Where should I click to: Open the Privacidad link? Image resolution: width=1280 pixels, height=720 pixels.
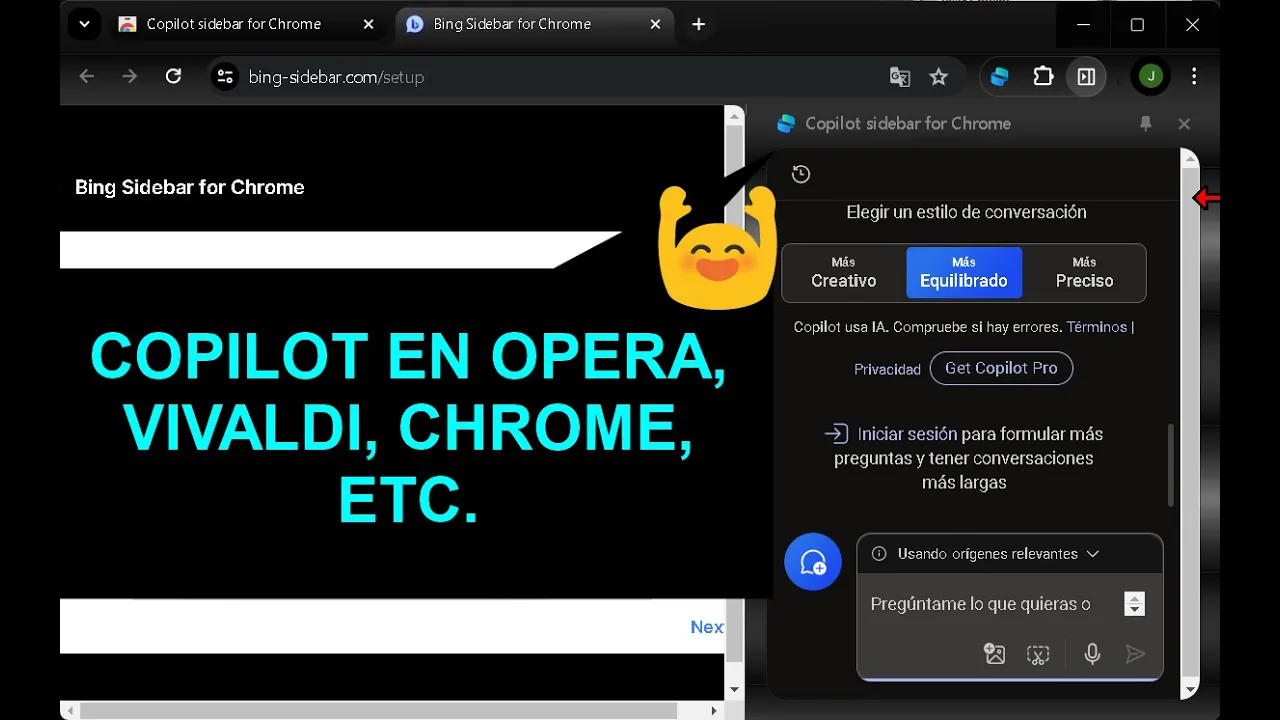click(887, 369)
